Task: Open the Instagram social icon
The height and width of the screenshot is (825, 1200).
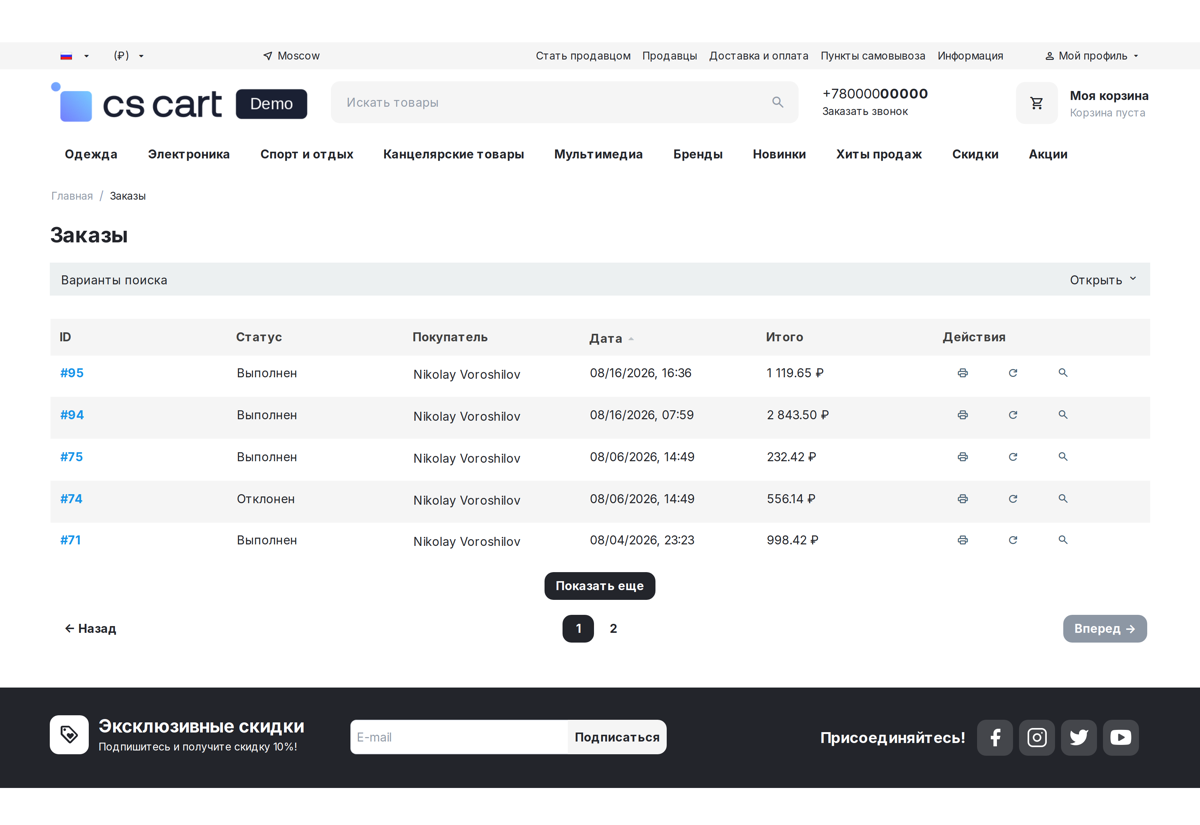Action: click(x=1037, y=738)
